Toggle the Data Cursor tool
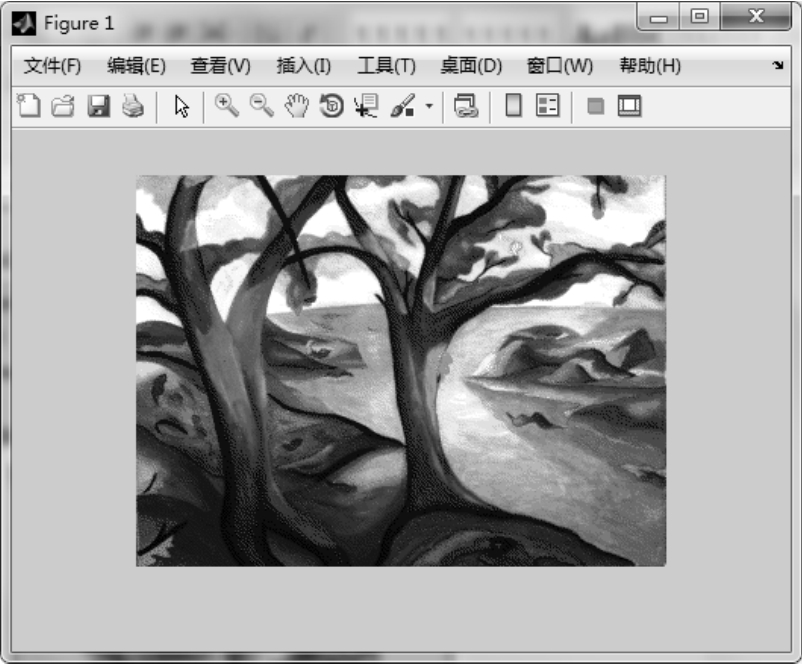802x664 pixels. click(366, 106)
